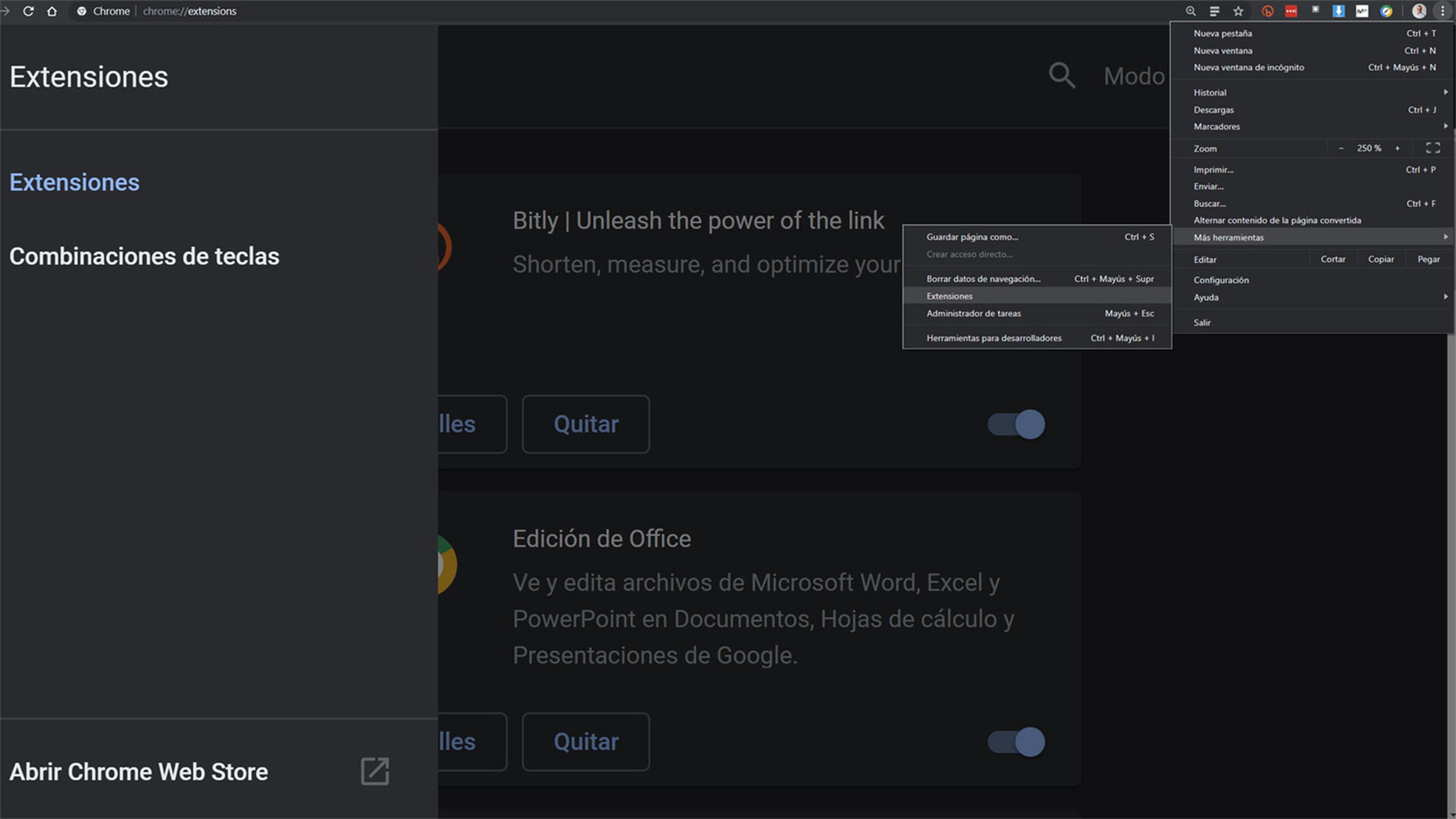The width and height of the screenshot is (1456, 819).
Task: Click the blue download extension icon
Action: coord(1338,11)
